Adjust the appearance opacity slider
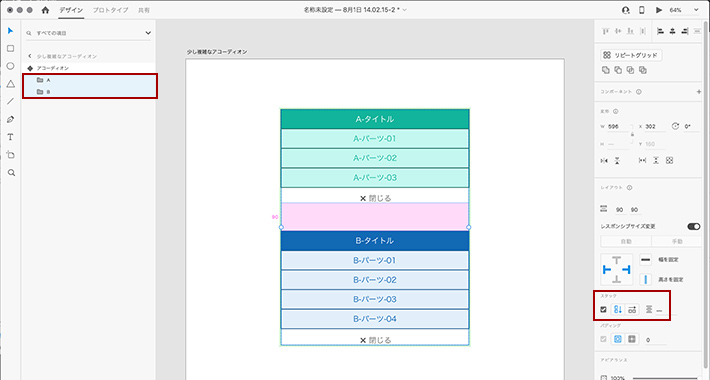The image size is (710, 380). pos(666,378)
